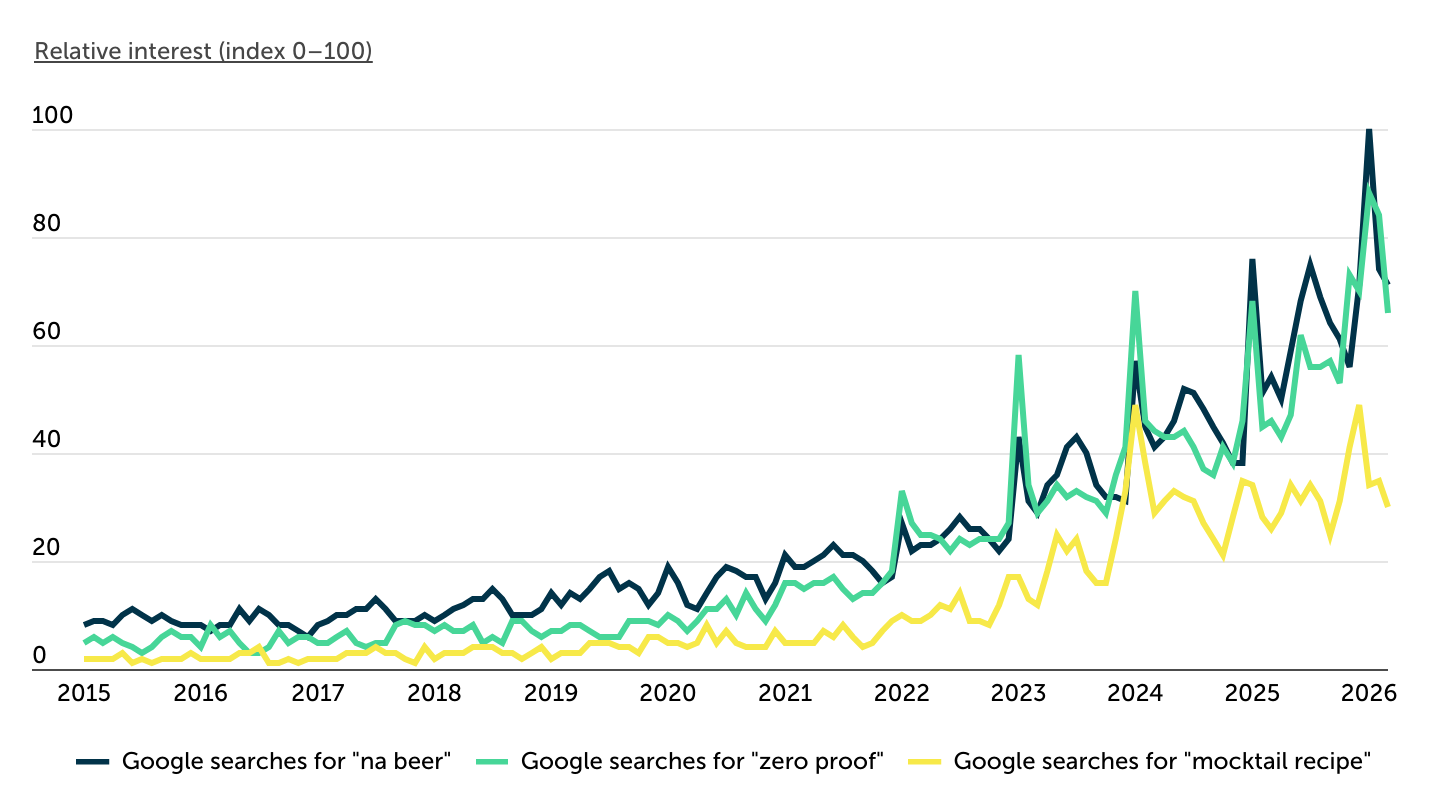The image size is (1450, 800).
Task: Click the 100 y-axis label
Action: (x=53, y=115)
